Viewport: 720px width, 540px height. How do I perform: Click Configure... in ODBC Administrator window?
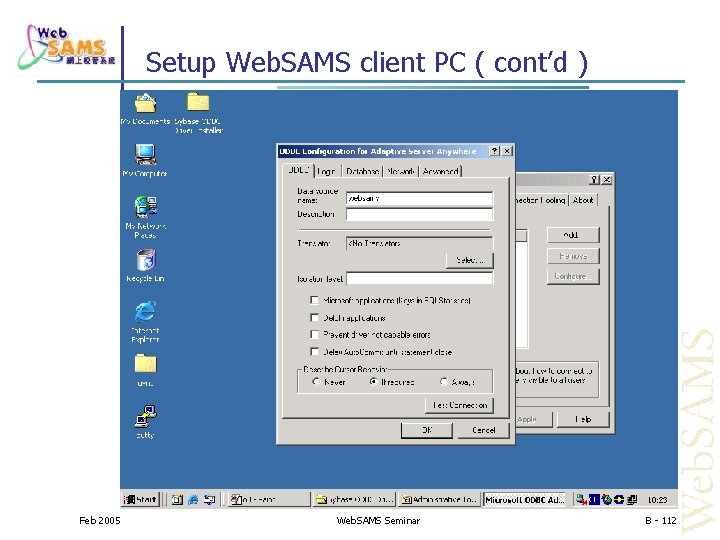point(573,276)
